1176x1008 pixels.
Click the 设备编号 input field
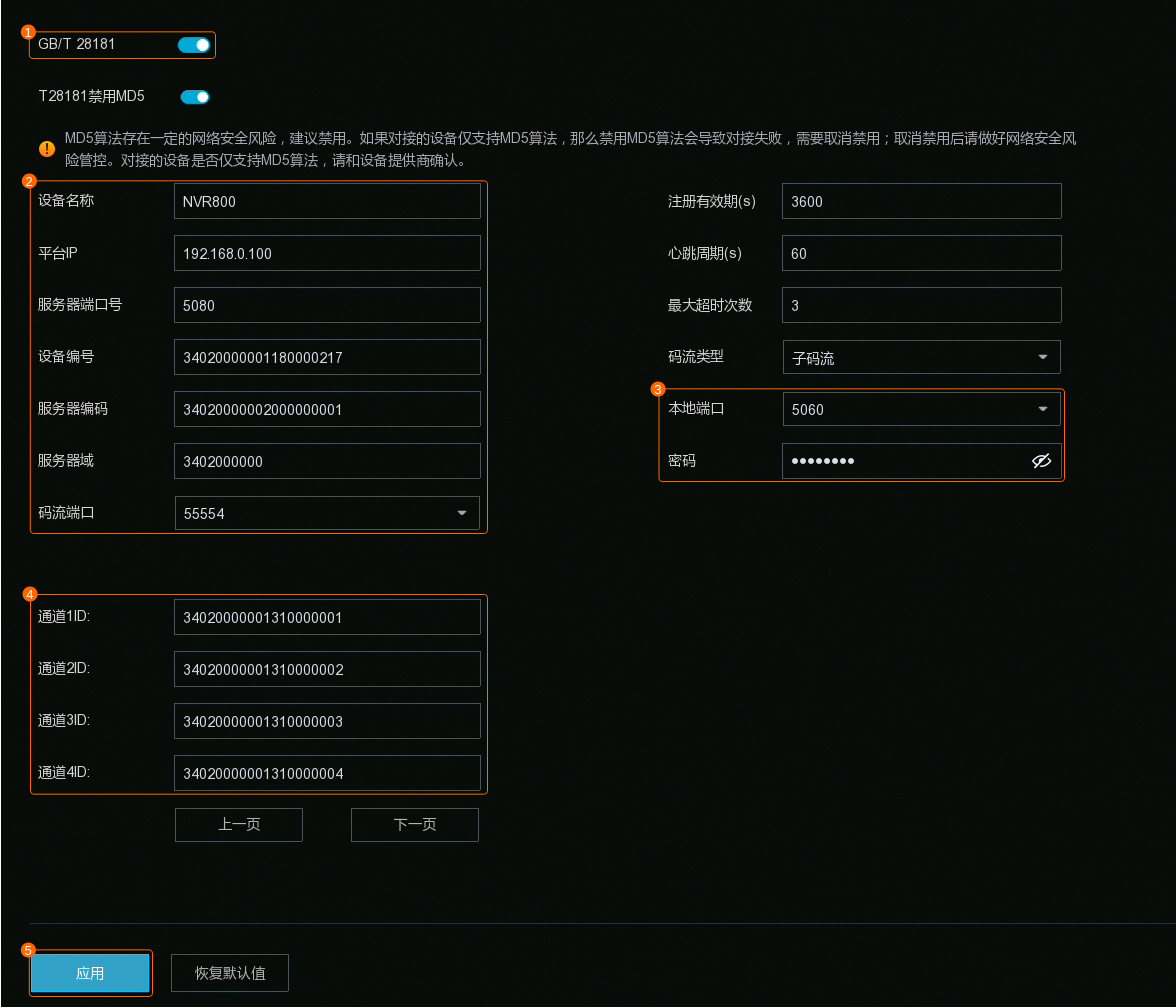327,357
